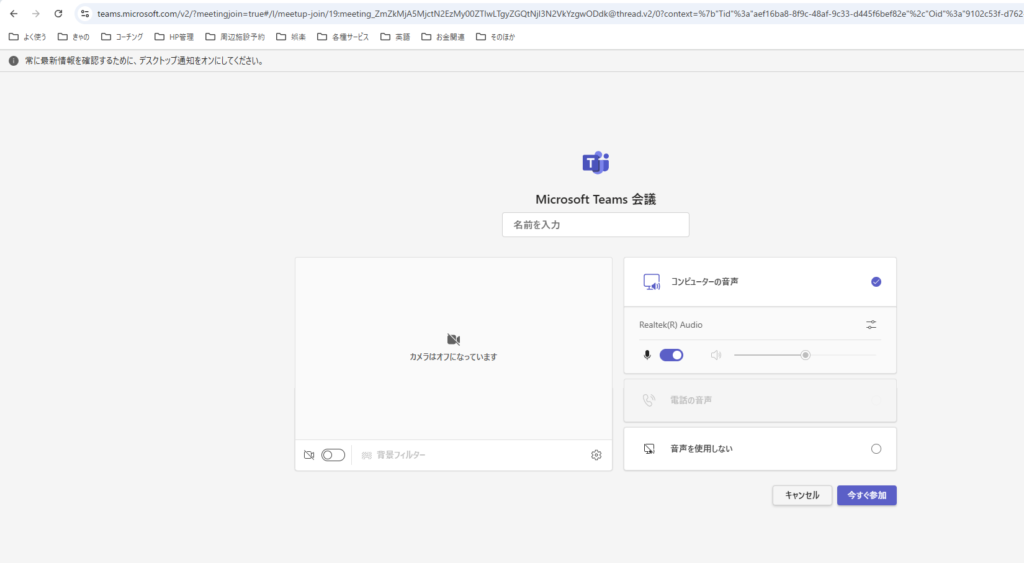This screenshot has height=563, width=1024.
Task: Open the 娯楽 bookmark folder
Action: point(291,37)
